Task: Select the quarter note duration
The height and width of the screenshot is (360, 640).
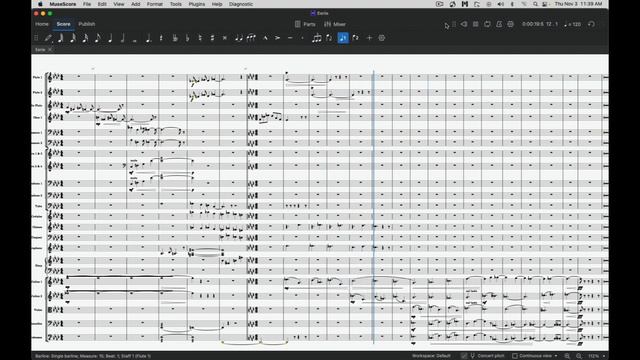Action: [110, 38]
